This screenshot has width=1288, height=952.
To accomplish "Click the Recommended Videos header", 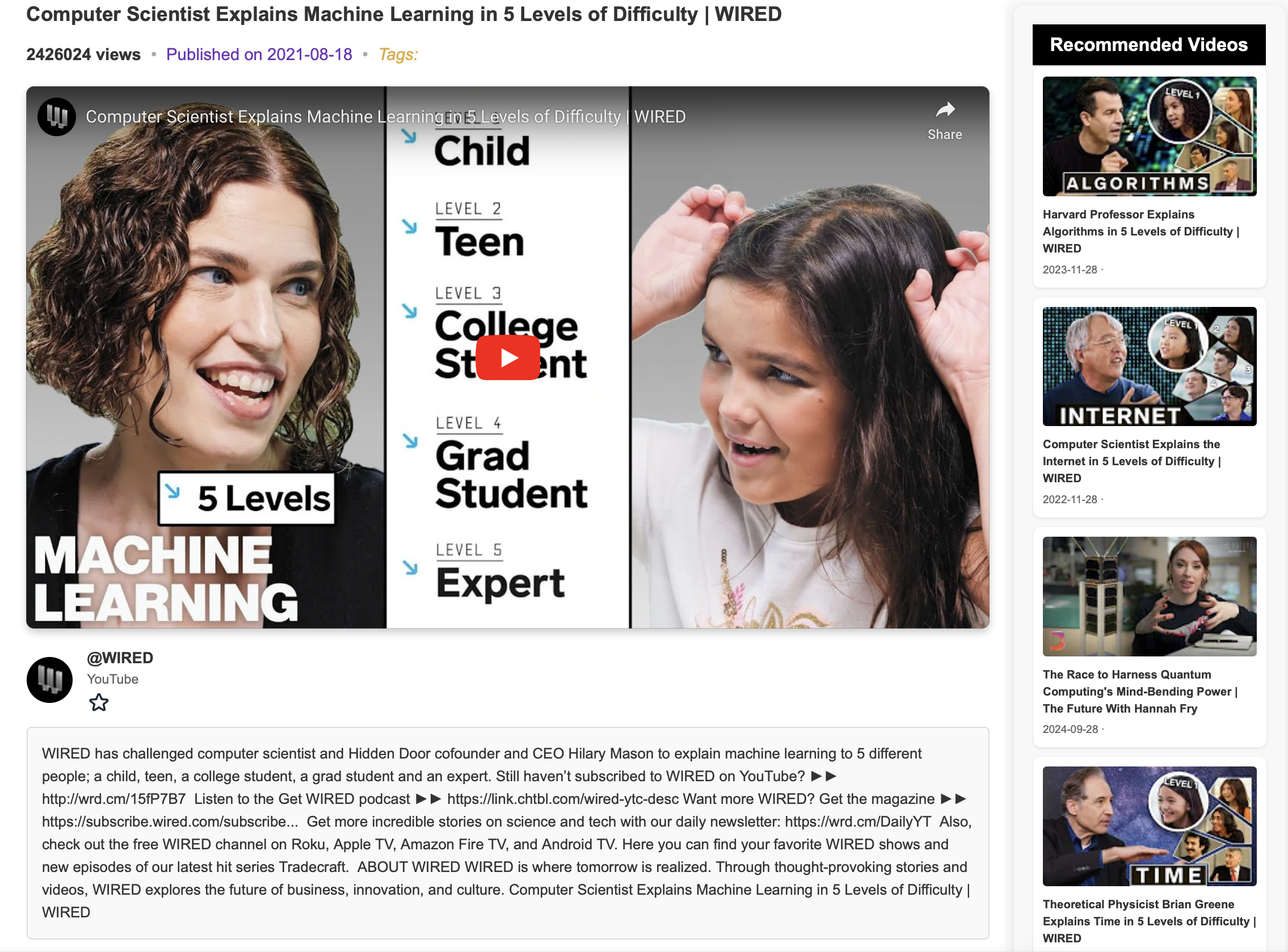I will [x=1148, y=45].
